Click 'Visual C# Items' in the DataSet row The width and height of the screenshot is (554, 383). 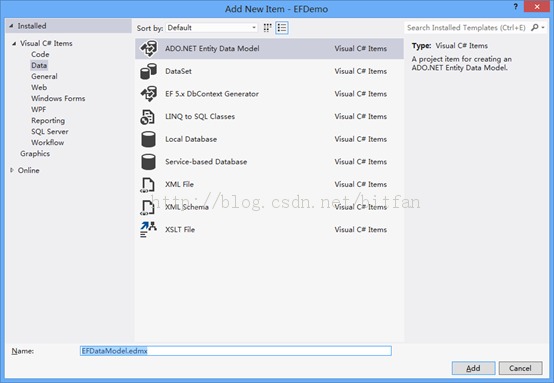point(360,71)
